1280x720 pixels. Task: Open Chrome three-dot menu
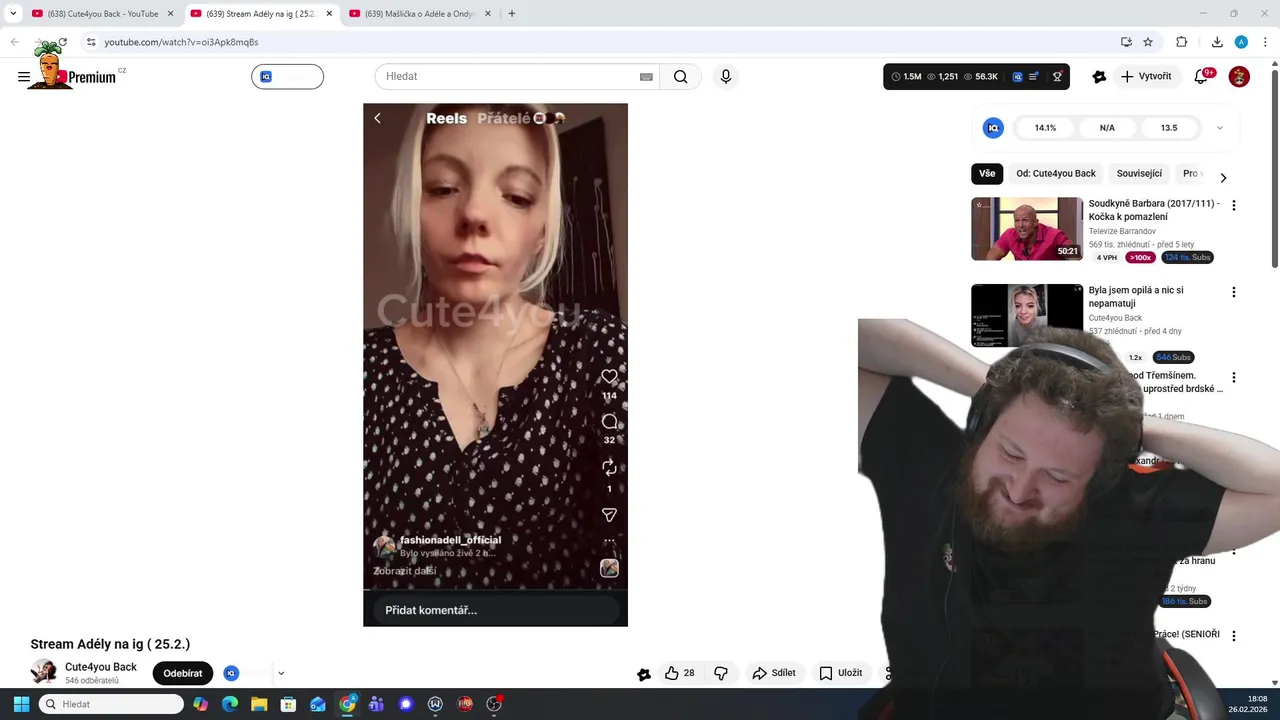tap(1265, 42)
